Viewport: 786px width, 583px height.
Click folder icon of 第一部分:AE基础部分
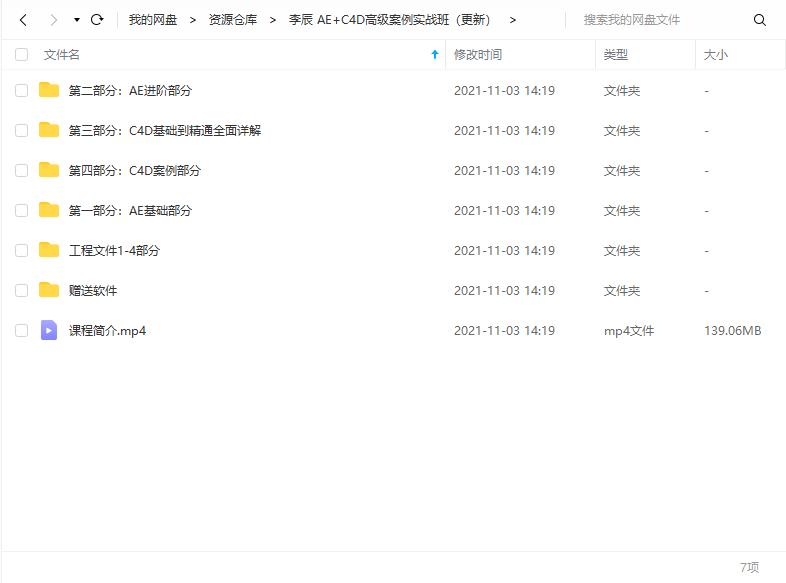pyautogui.click(x=49, y=210)
